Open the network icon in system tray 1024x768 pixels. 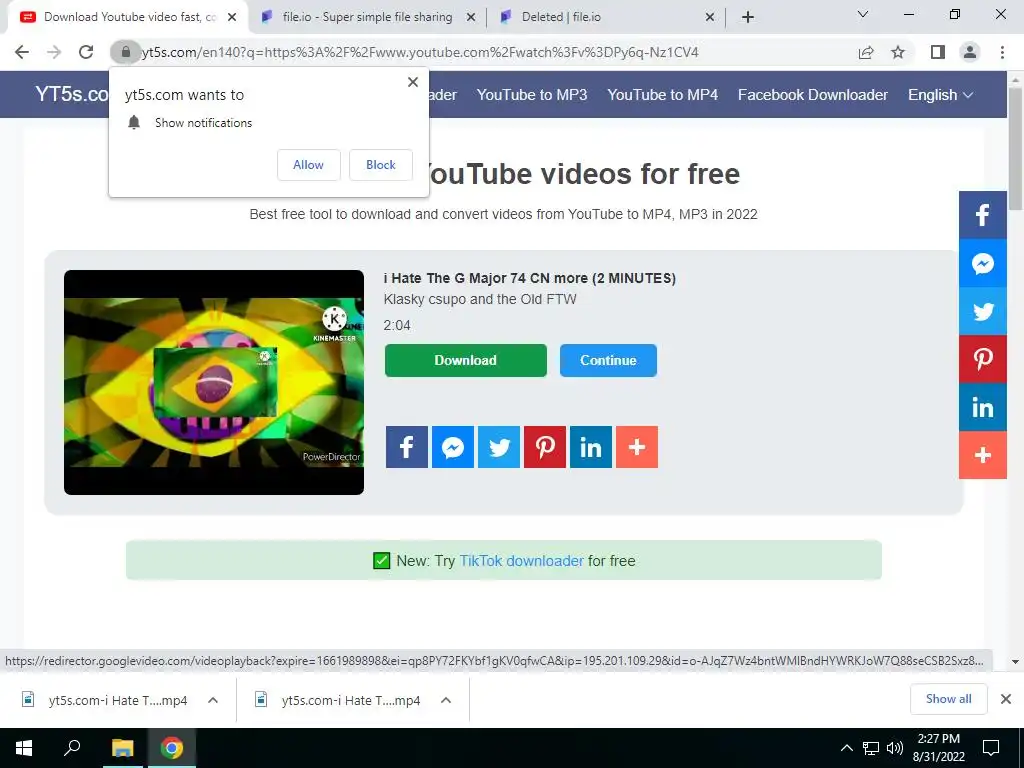click(x=871, y=748)
